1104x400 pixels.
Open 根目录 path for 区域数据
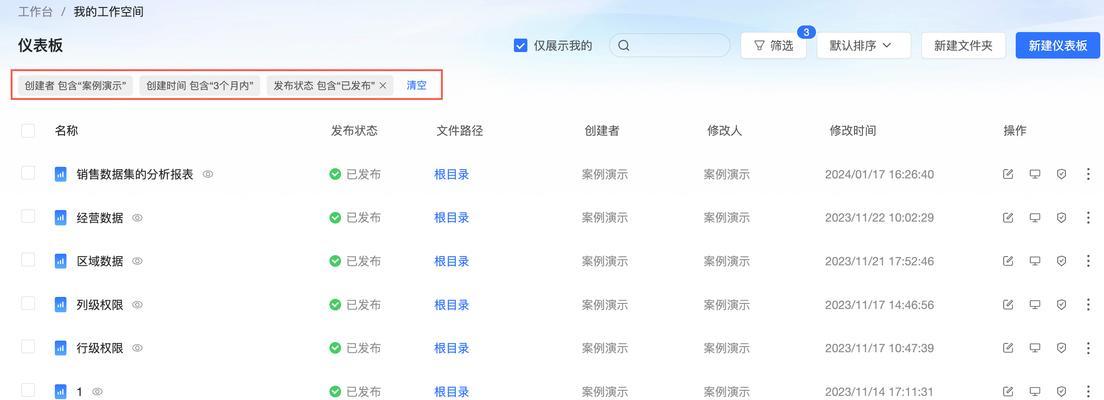pyautogui.click(x=451, y=261)
